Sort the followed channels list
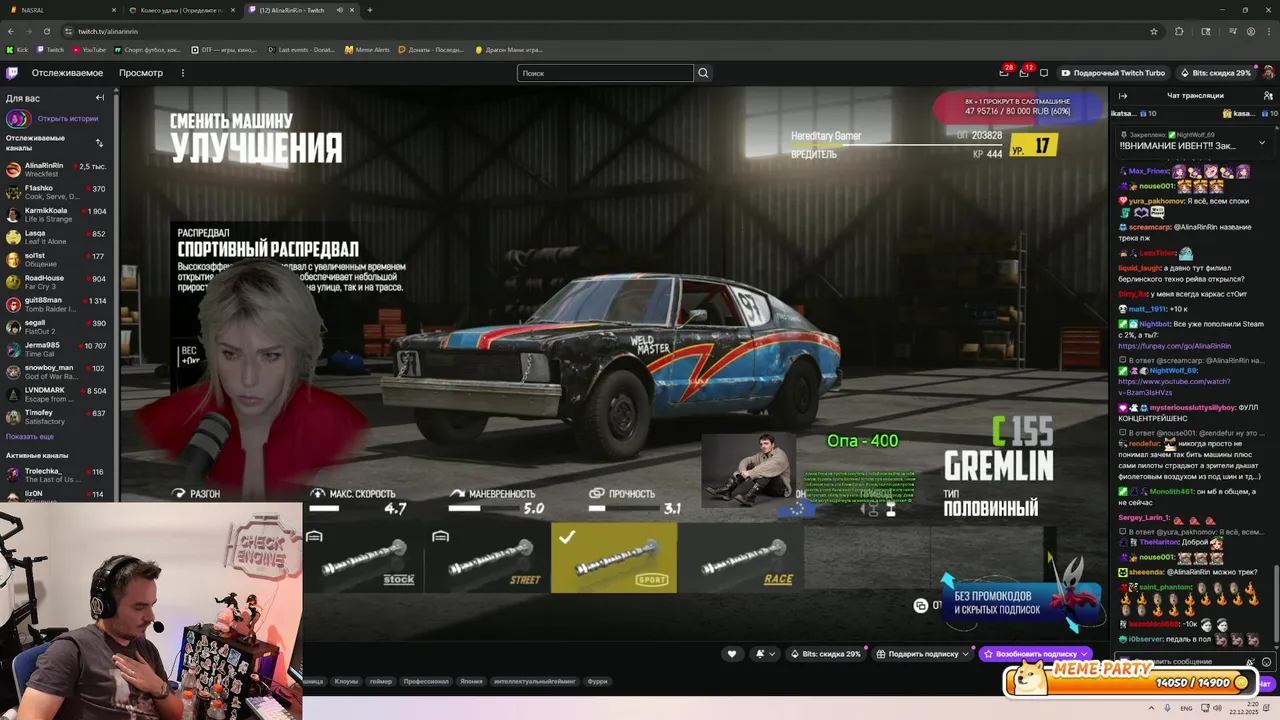Image resolution: width=1280 pixels, height=720 pixels. pyautogui.click(x=99, y=142)
